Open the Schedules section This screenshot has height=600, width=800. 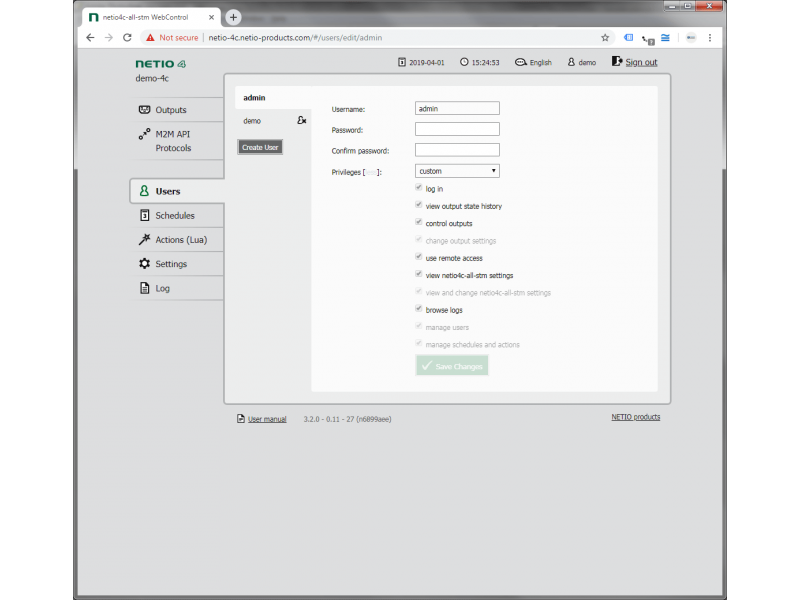(x=177, y=215)
